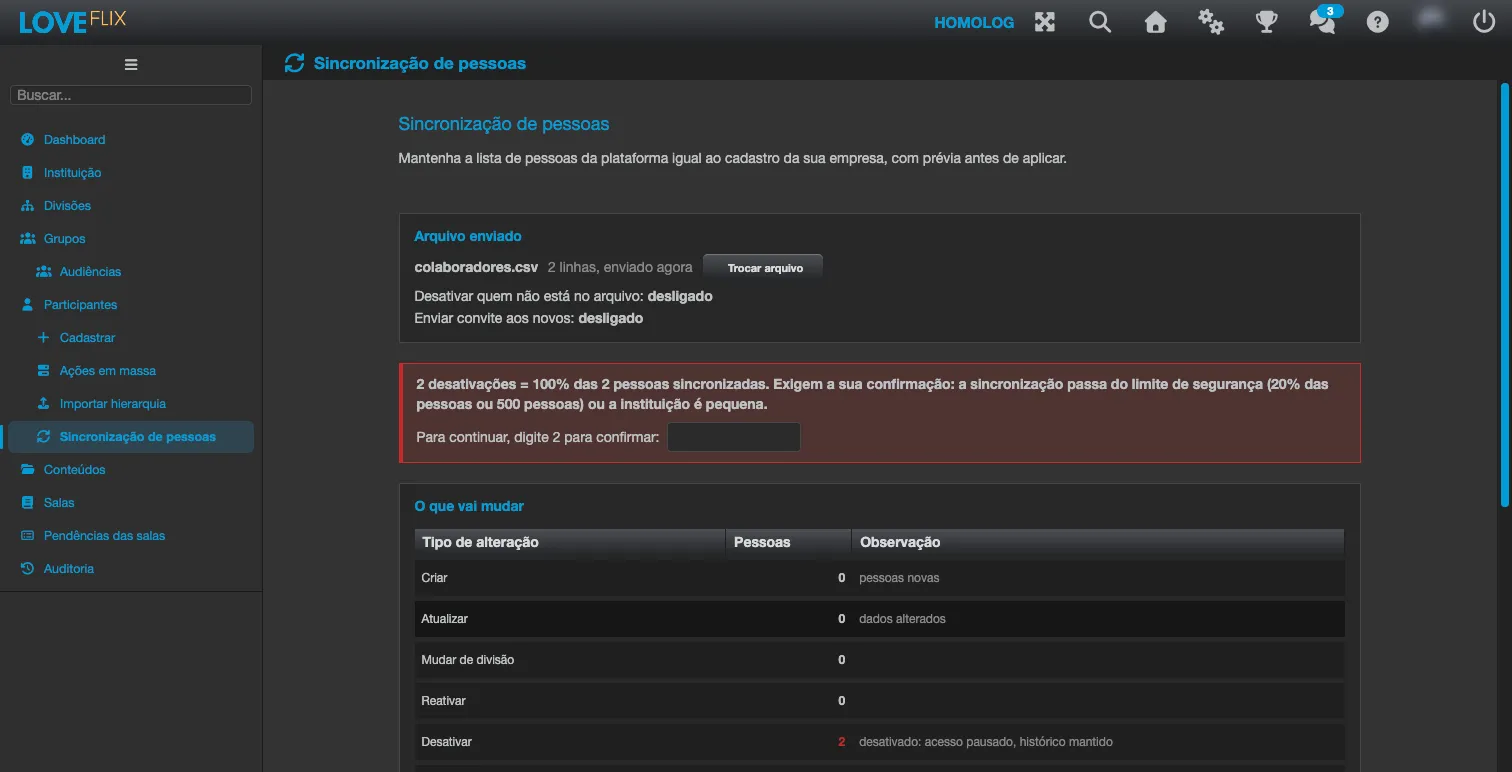This screenshot has height=772, width=1512.
Task: Click the power logout icon
Action: pos(1484,22)
